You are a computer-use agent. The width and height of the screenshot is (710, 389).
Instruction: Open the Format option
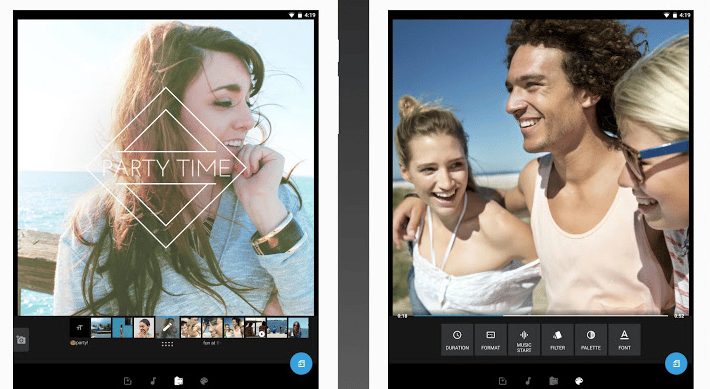(x=490, y=340)
